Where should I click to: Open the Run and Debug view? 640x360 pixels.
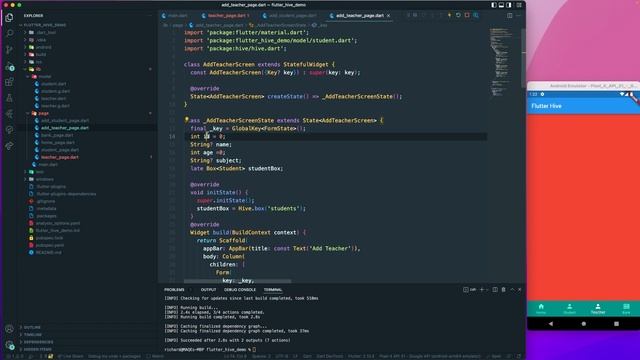coord(9,66)
